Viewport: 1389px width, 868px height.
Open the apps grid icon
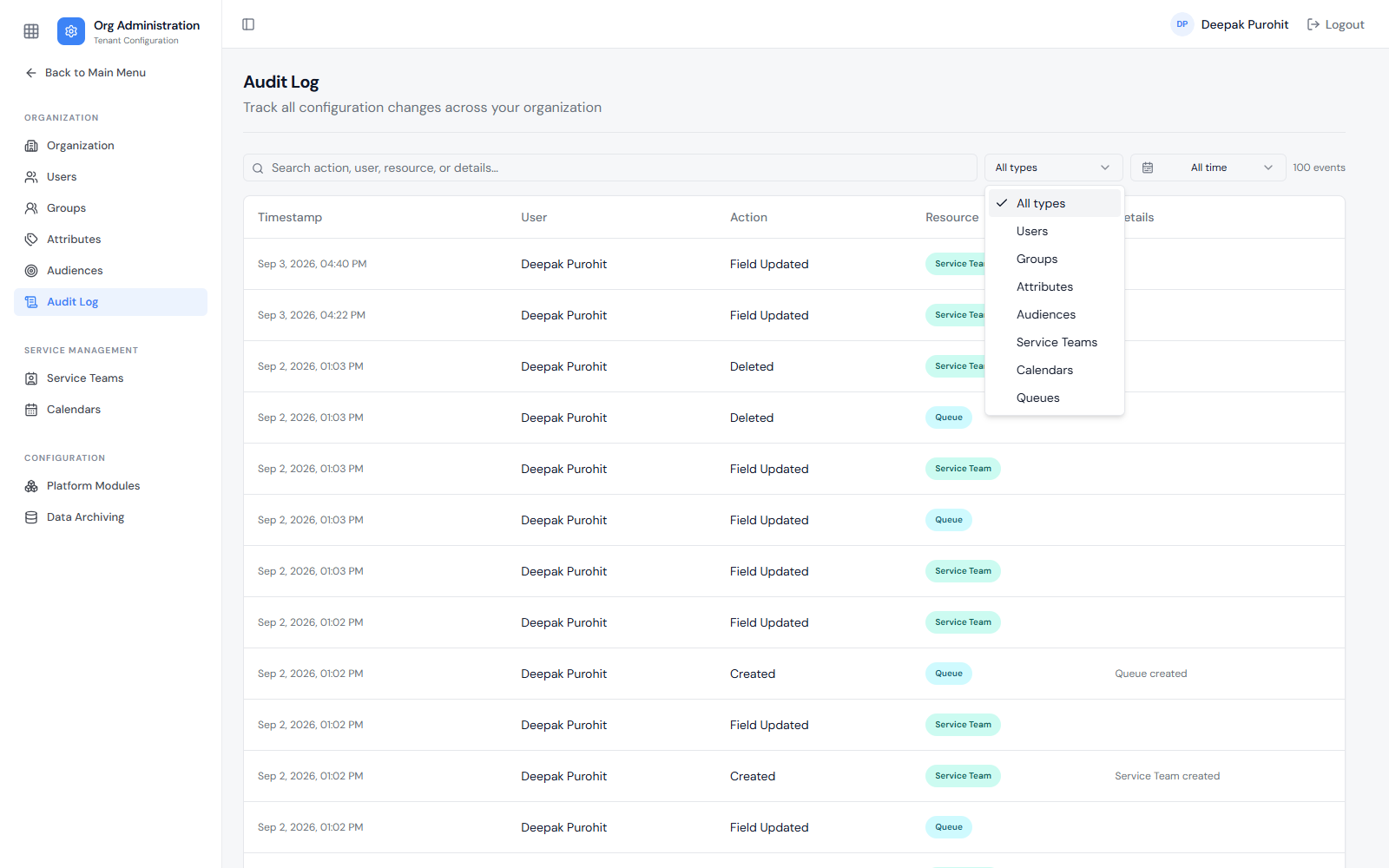point(31,31)
